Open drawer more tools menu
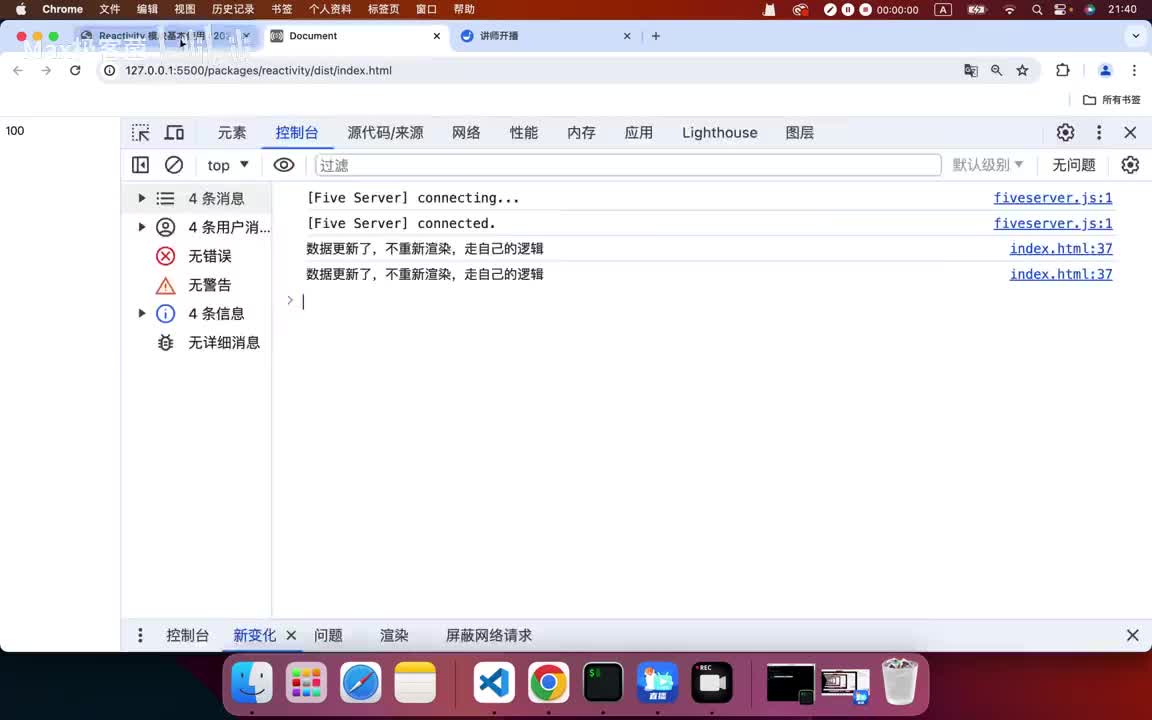This screenshot has height=720, width=1152. pos(140,636)
